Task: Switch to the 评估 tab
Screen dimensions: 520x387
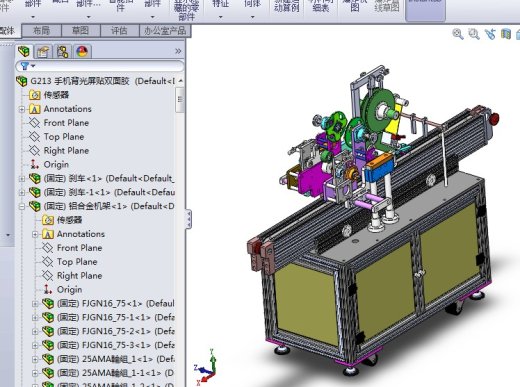Action: click(x=119, y=31)
